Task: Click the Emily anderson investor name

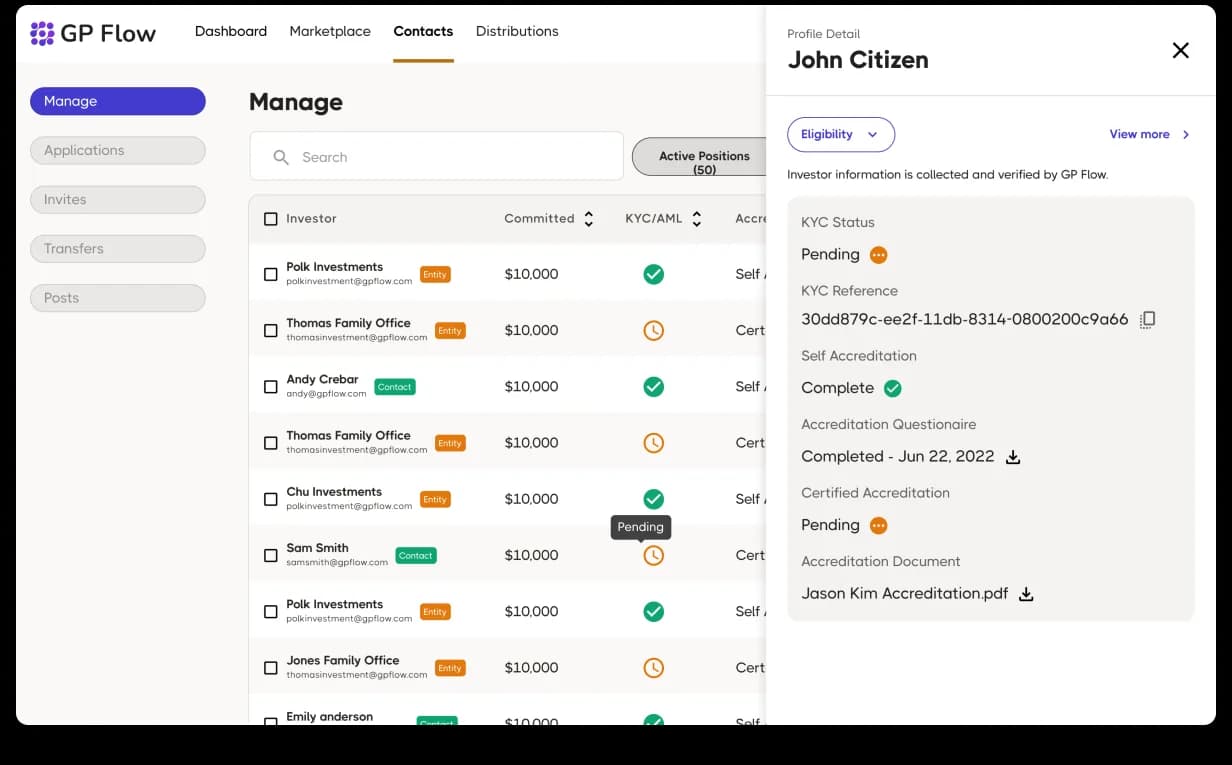Action: click(x=329, y=717)
